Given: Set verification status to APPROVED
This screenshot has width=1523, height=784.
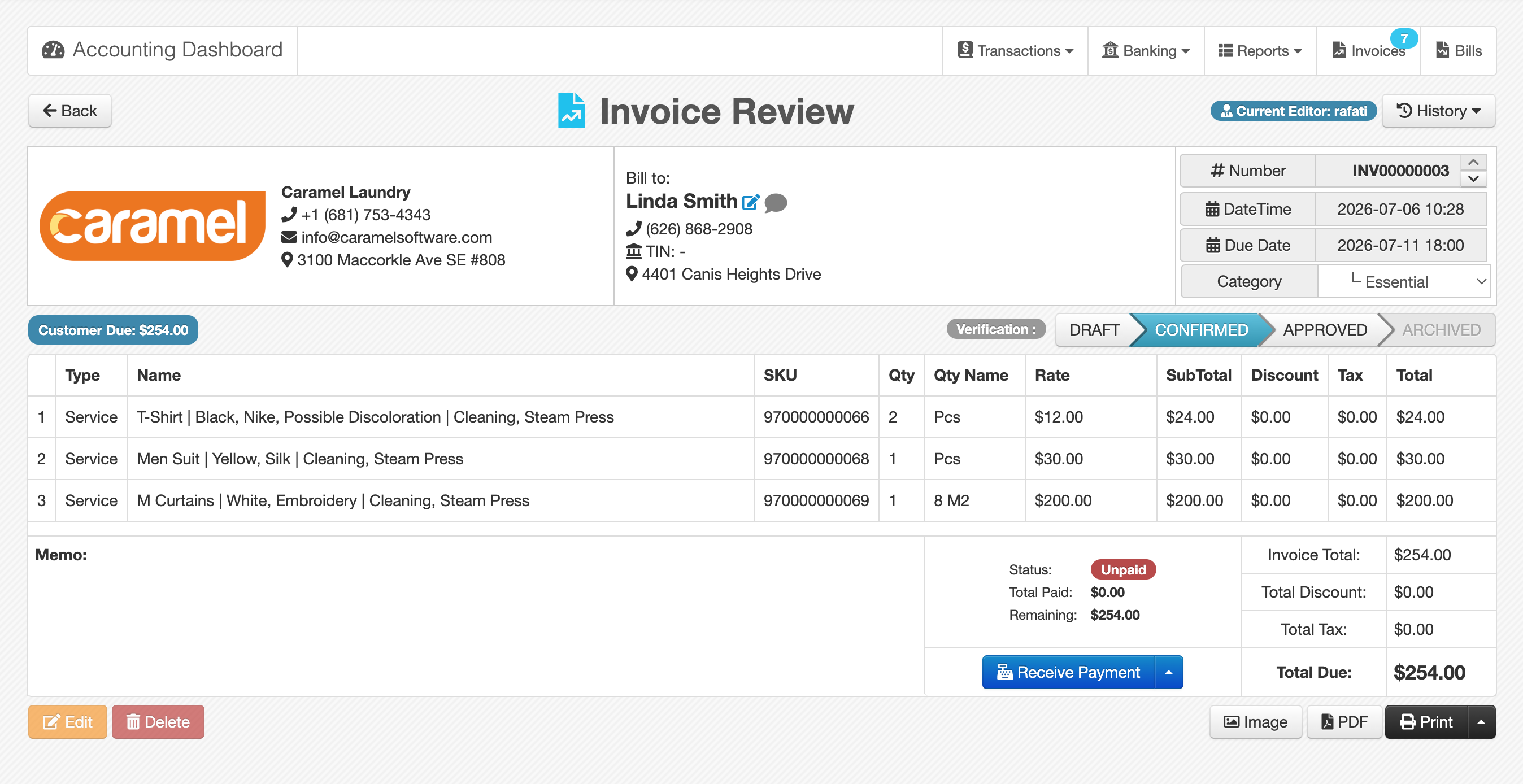Looking at the screenshot, I should [1325, 330].
